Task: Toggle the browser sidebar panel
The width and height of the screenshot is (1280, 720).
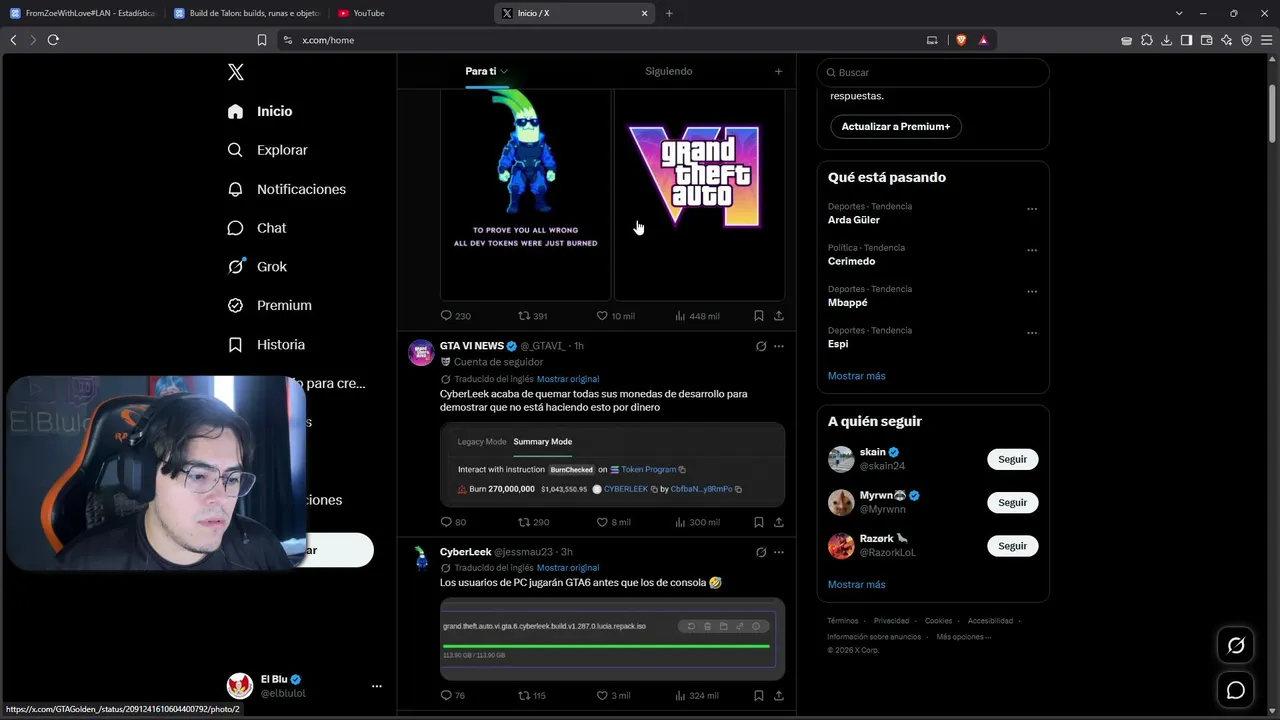Action: point(1186,40)
